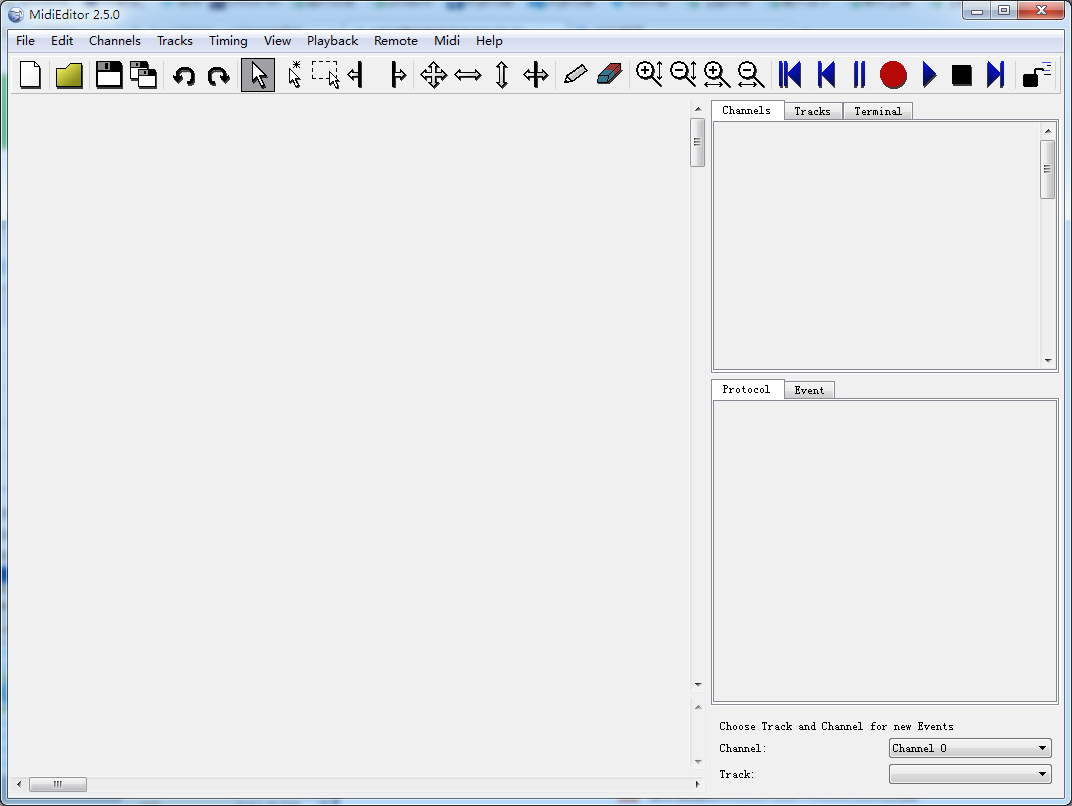The image size is (1072, 806).
Task: Open the Playback menu
Action: 332,40
